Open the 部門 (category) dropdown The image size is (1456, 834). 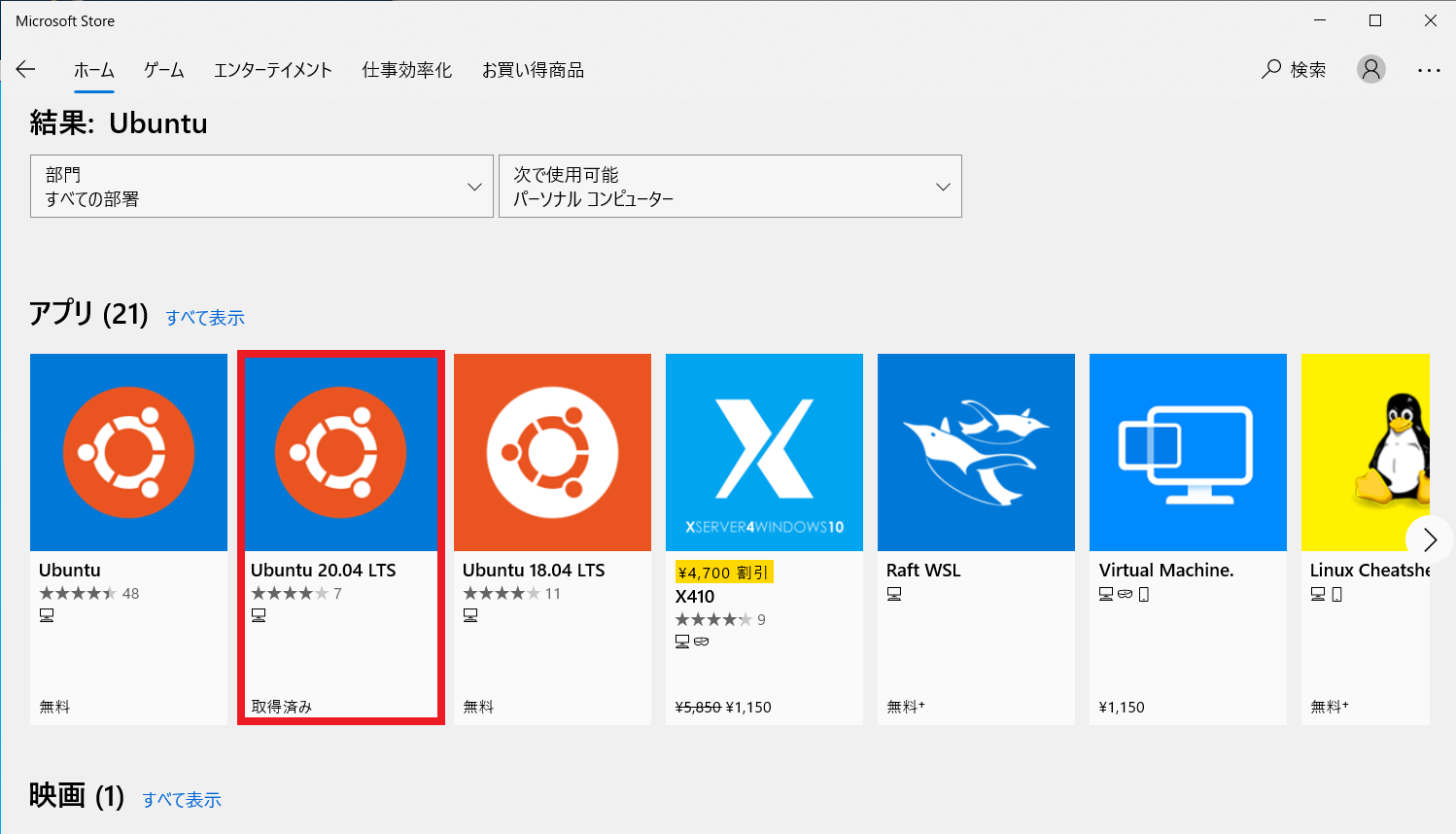[x=260, y=186]
